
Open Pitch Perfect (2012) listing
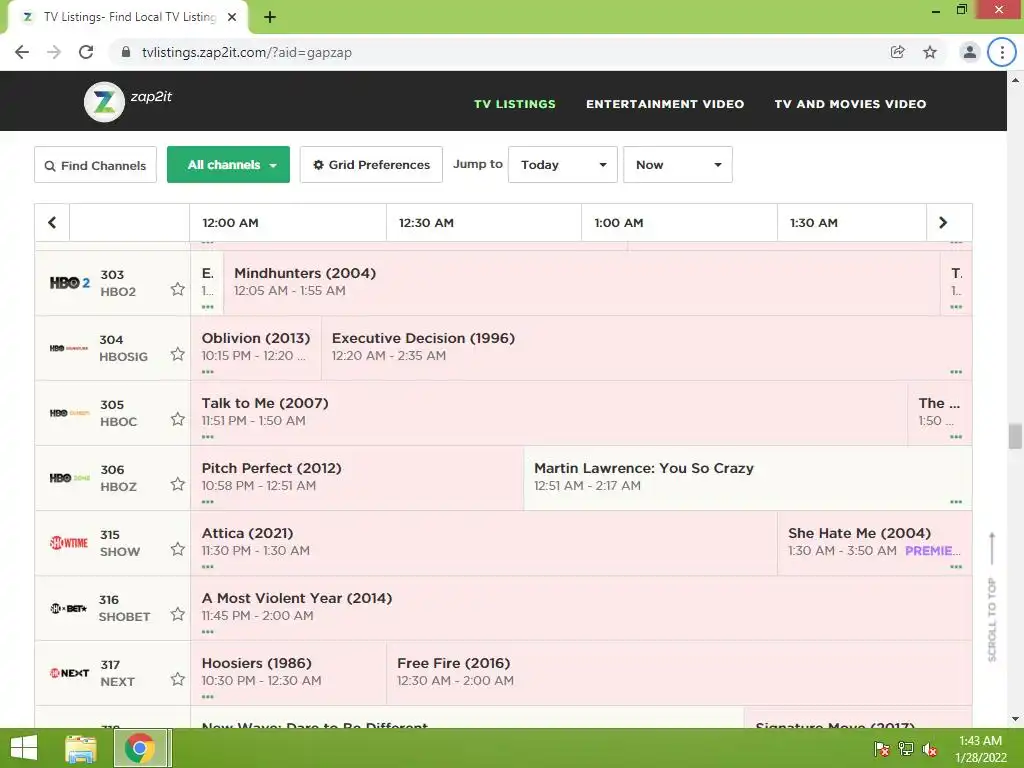(357, 478)
